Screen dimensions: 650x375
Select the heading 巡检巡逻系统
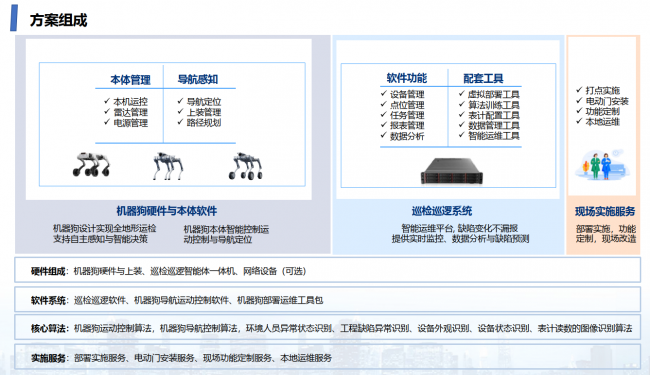[442, 211]
